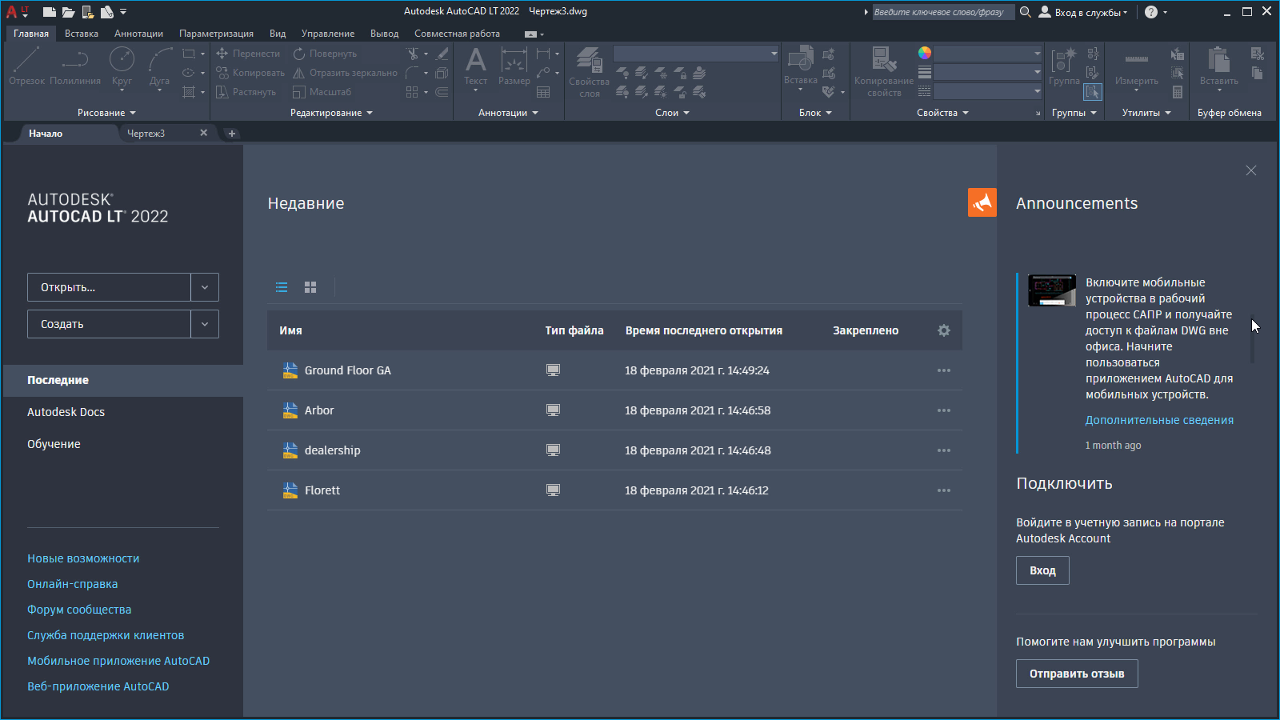
Task: Open the layer selection dropdown
Action: (x=696, y=54)
